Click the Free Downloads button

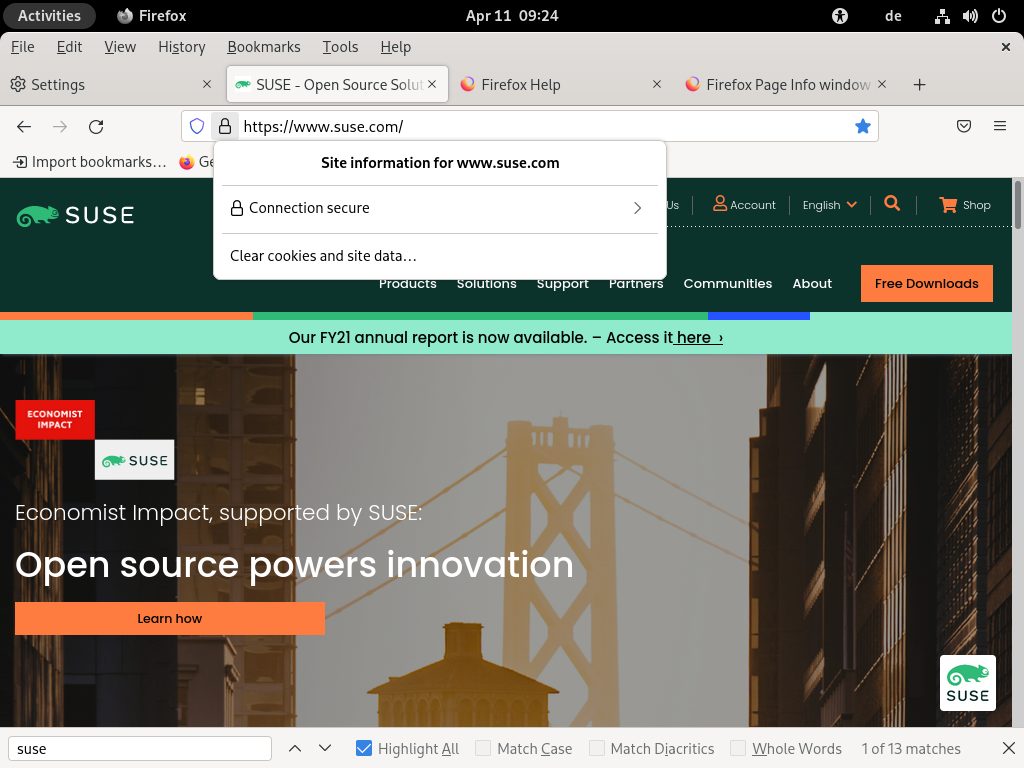[x=926, y=283]
